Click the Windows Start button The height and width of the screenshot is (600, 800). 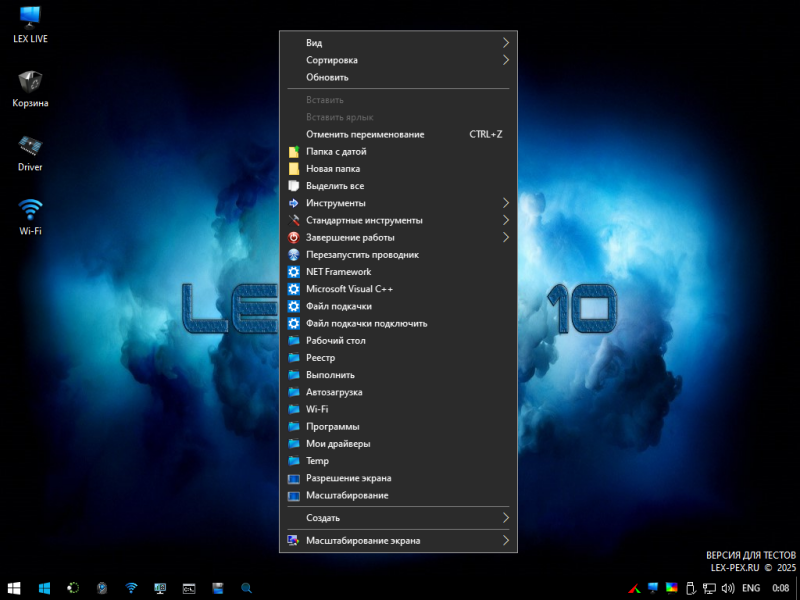(x=15, y=588)
